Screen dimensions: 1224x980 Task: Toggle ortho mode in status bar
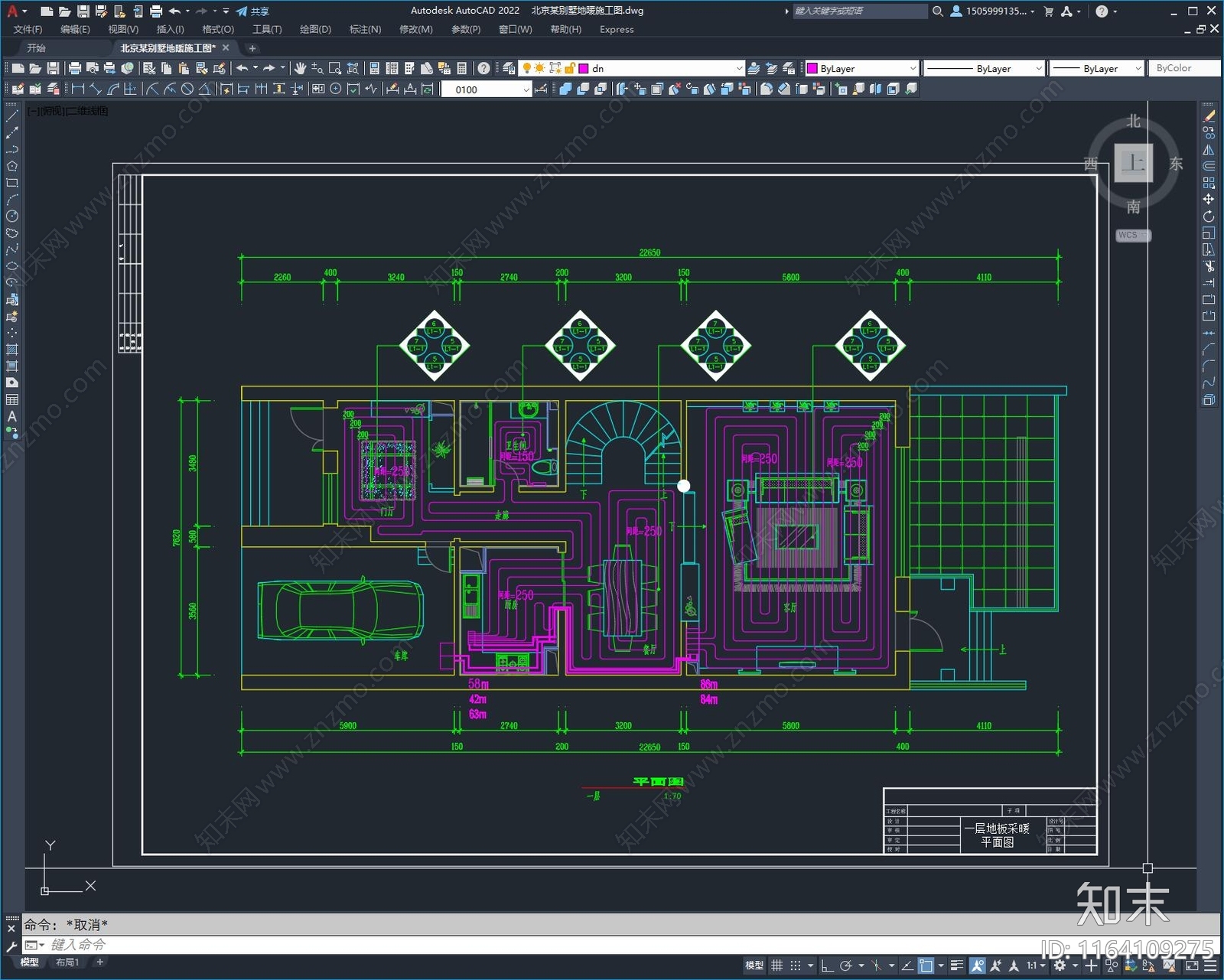point(827,965)
